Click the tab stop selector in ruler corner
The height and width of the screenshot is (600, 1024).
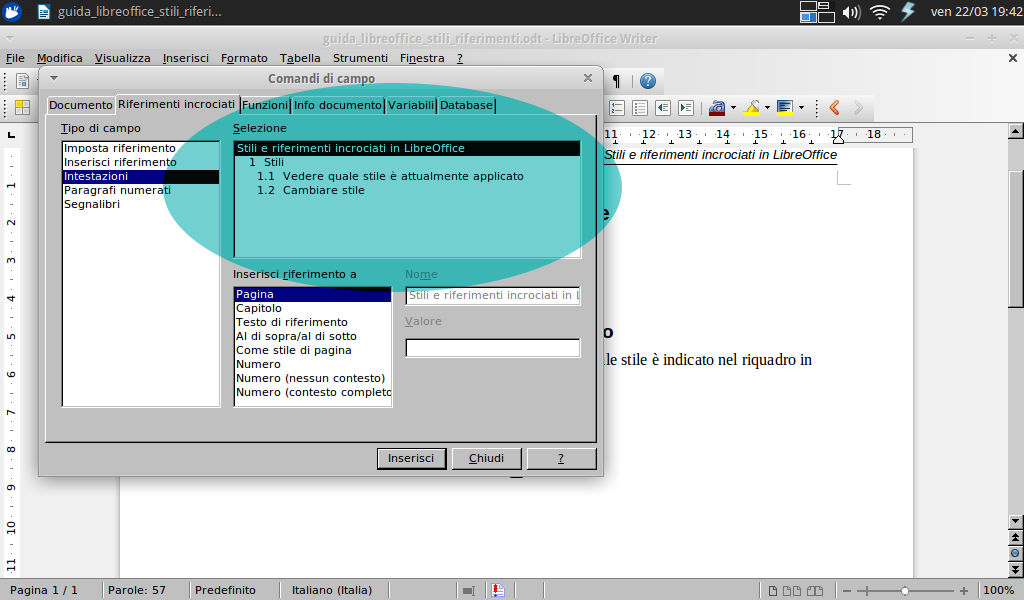point(11,135)
